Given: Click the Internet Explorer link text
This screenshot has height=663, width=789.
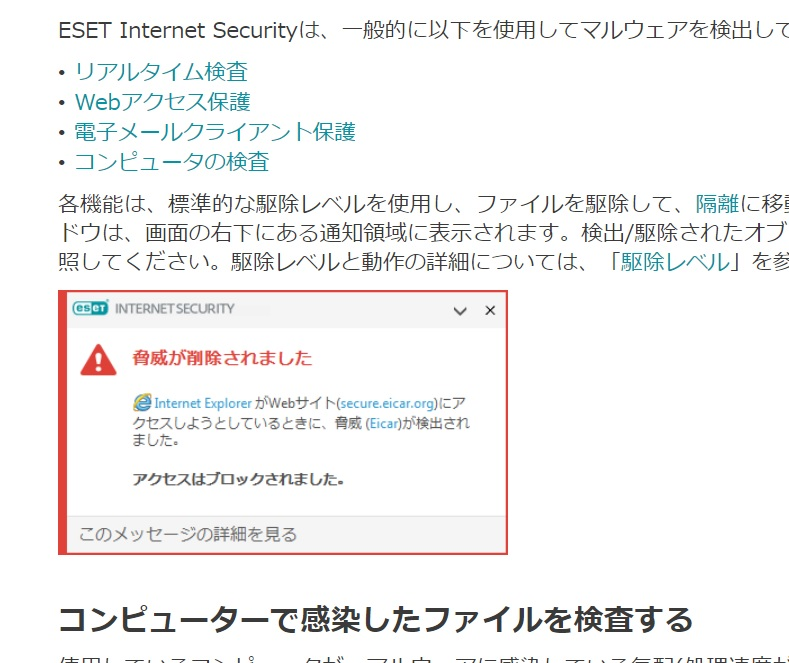Looking at the screenshot, I should [202, 403].
